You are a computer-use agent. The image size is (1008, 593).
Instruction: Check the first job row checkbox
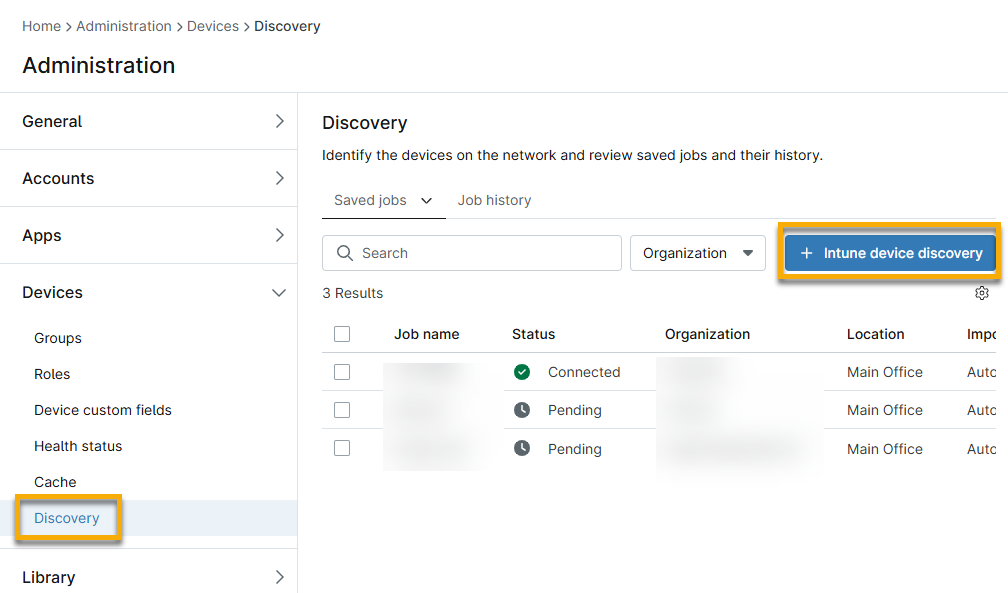coord(341,371)
